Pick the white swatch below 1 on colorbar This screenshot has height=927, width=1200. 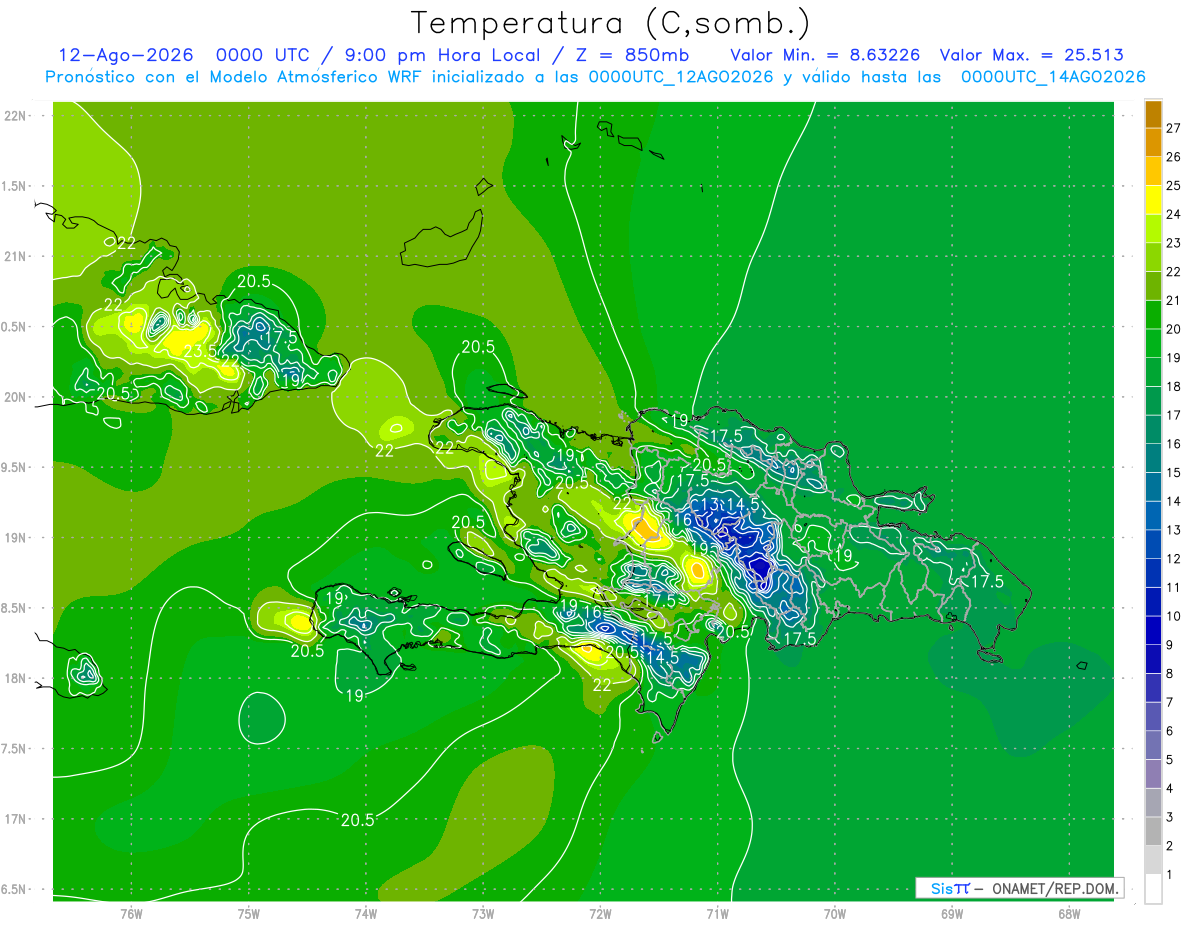(1153, 889)
